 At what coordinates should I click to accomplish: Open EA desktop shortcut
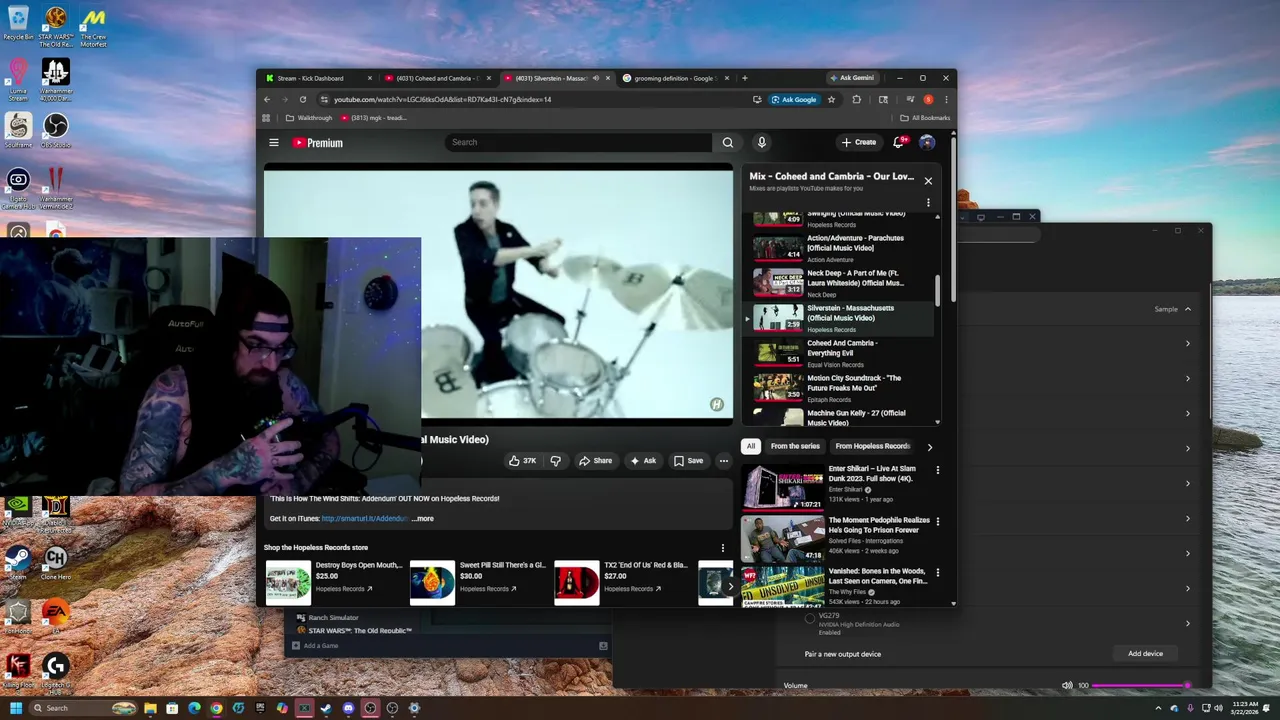[56, 616]
